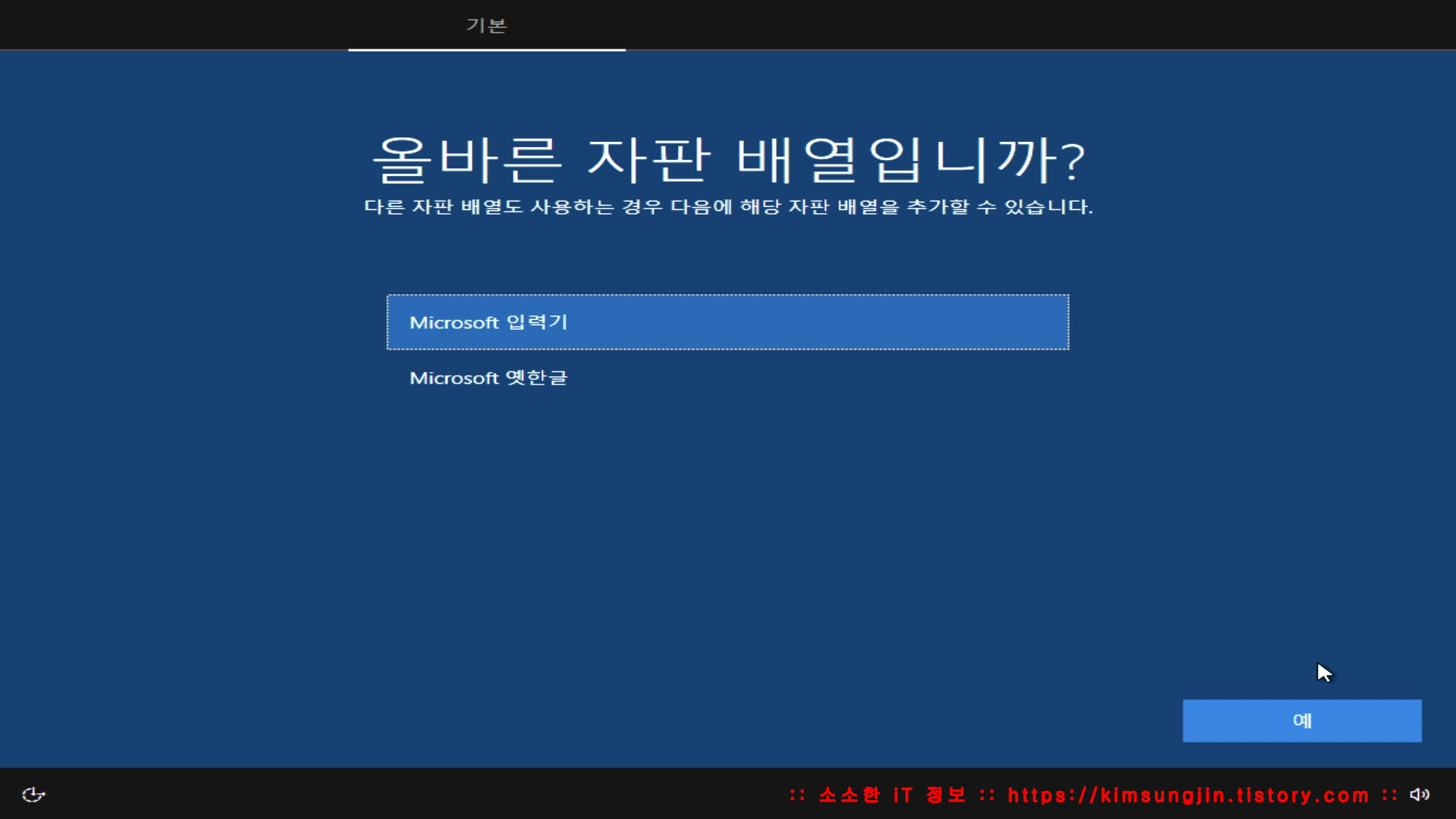Click the word Microsoft in 입력기 entry
Viewport: 1456px width, 819px height.
[453, 323]
